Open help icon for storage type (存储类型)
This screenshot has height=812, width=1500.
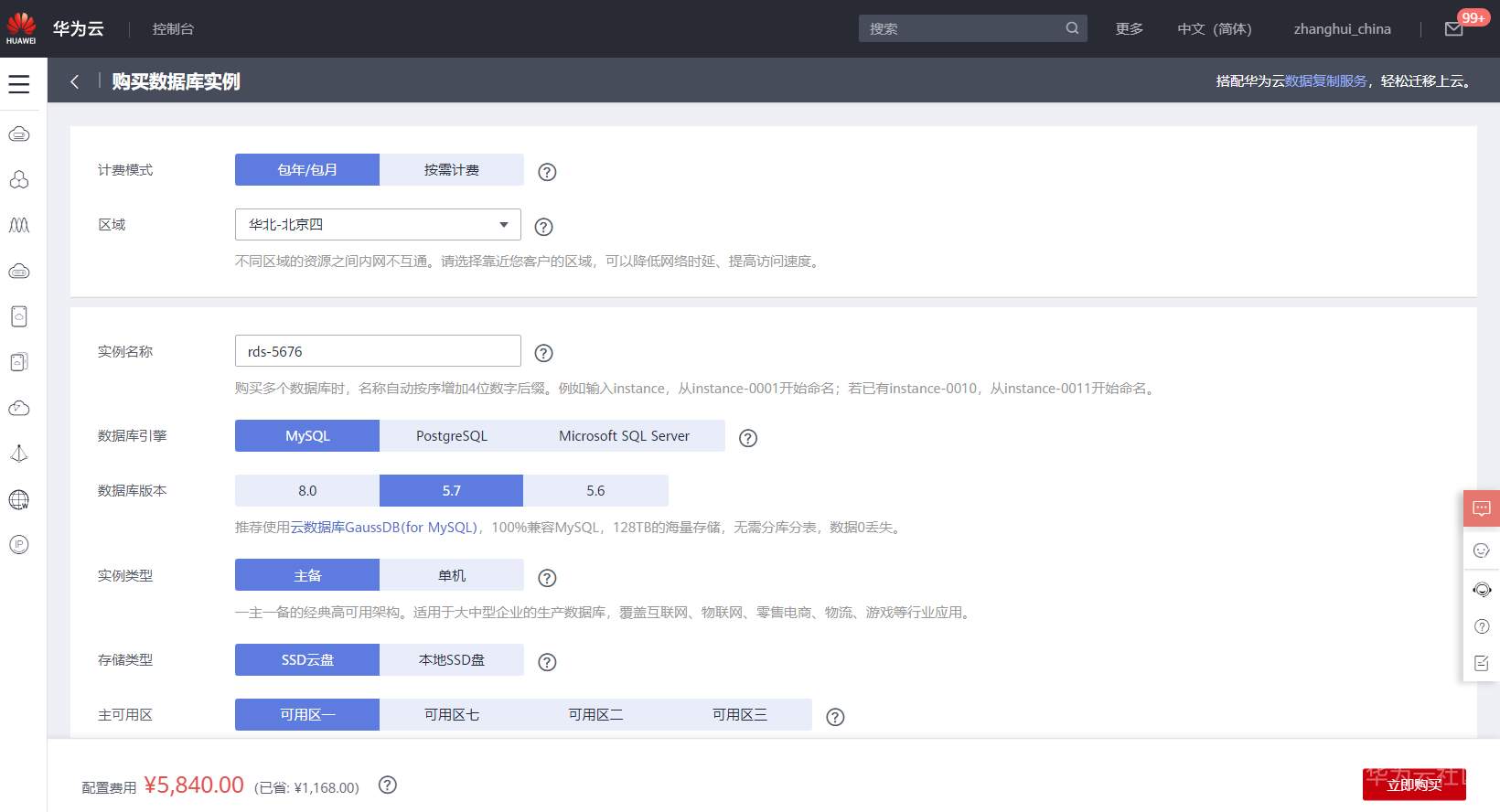coord(547,662)
